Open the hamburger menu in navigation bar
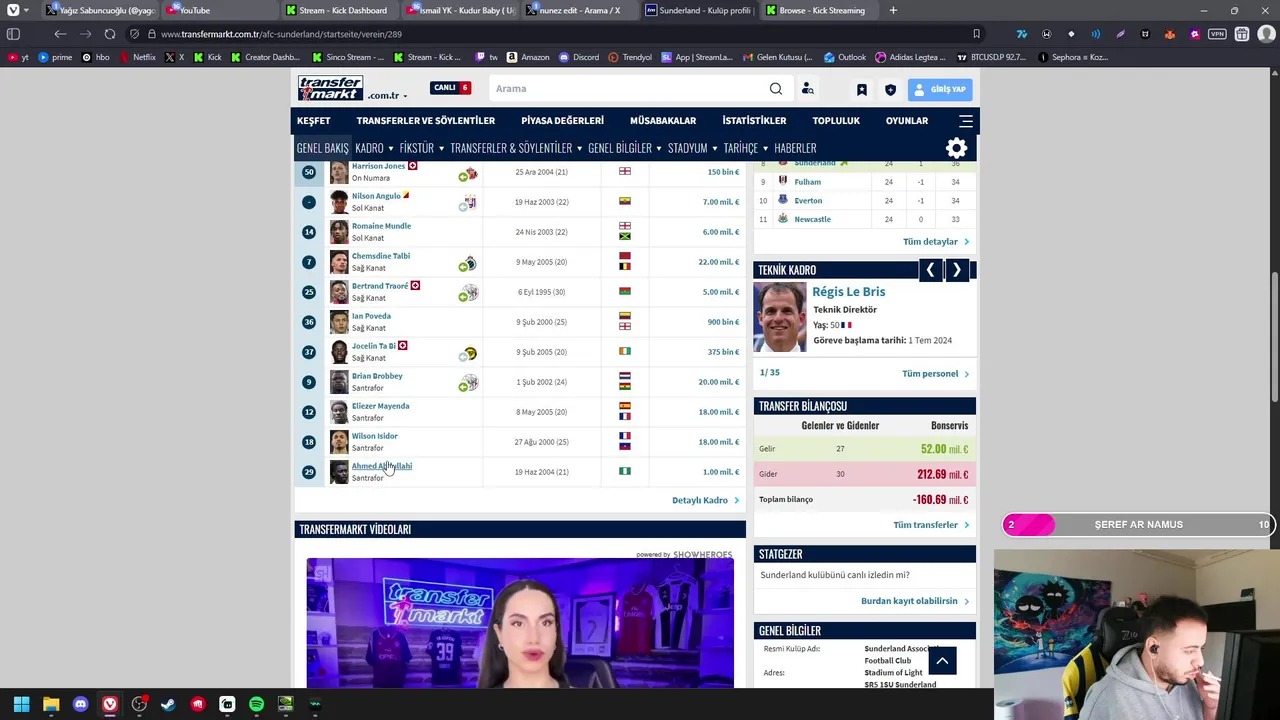 pos(966,121)
